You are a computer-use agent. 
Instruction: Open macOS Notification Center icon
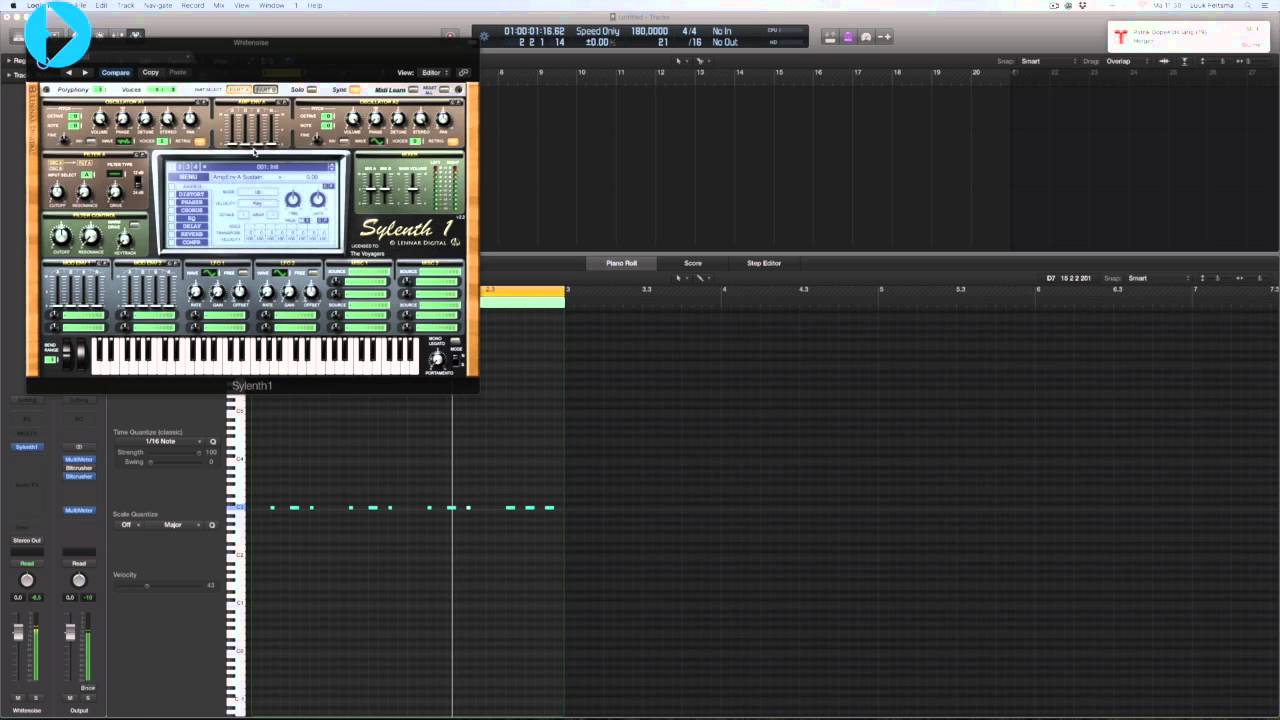click(1266, 5)
